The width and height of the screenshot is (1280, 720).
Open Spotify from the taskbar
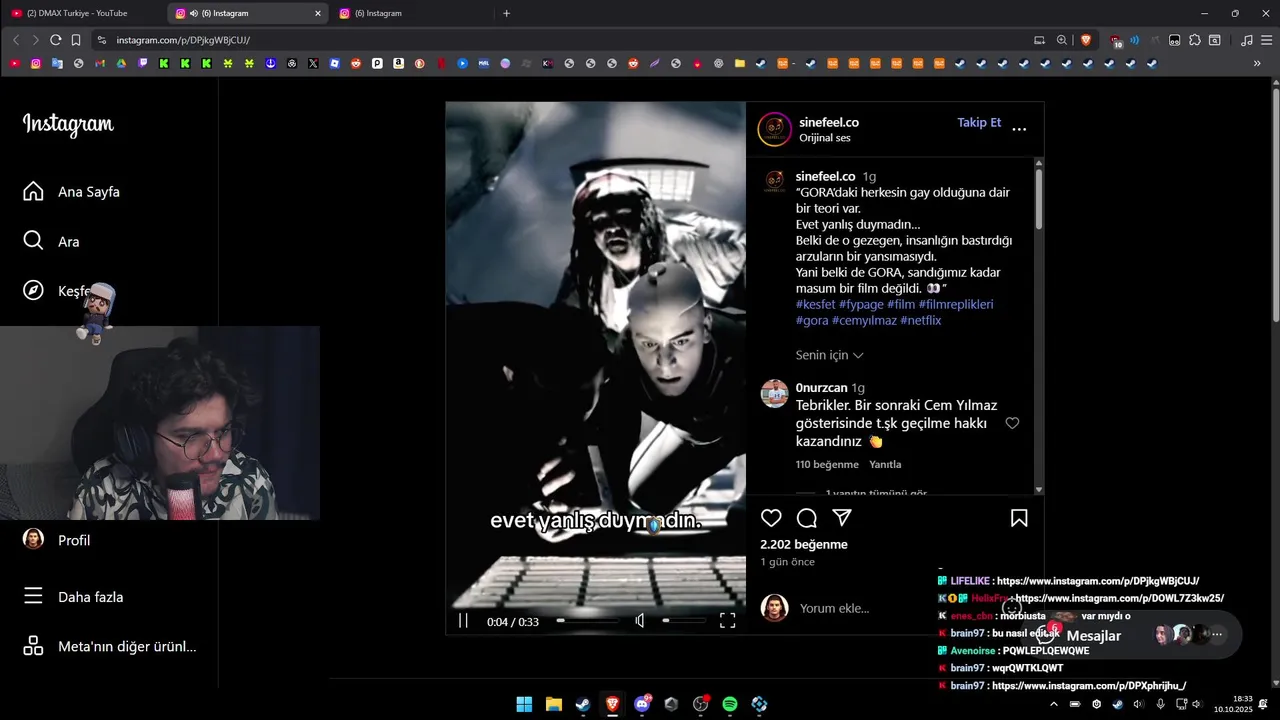[730, 704]
